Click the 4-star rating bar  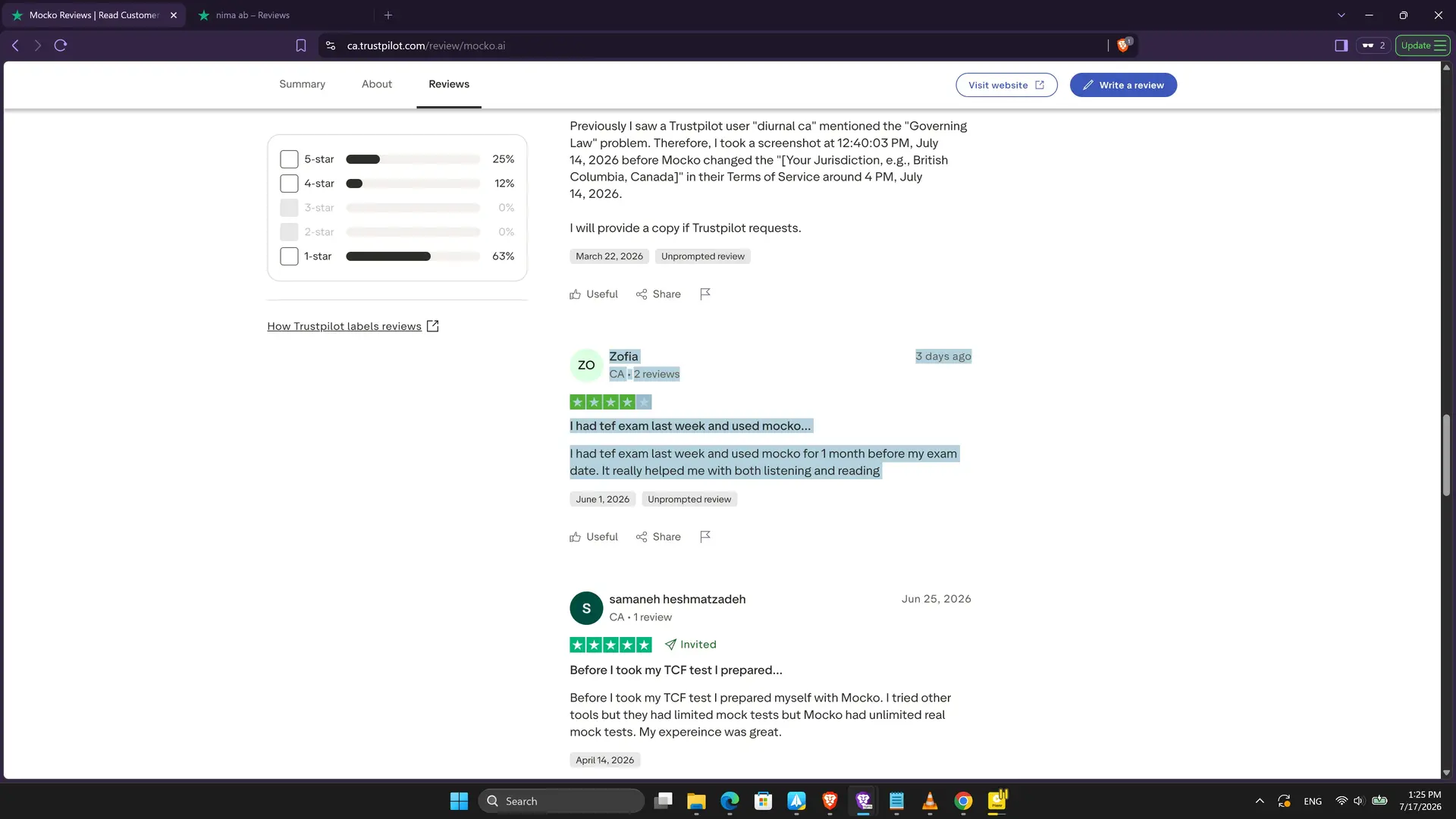[413, 184]
